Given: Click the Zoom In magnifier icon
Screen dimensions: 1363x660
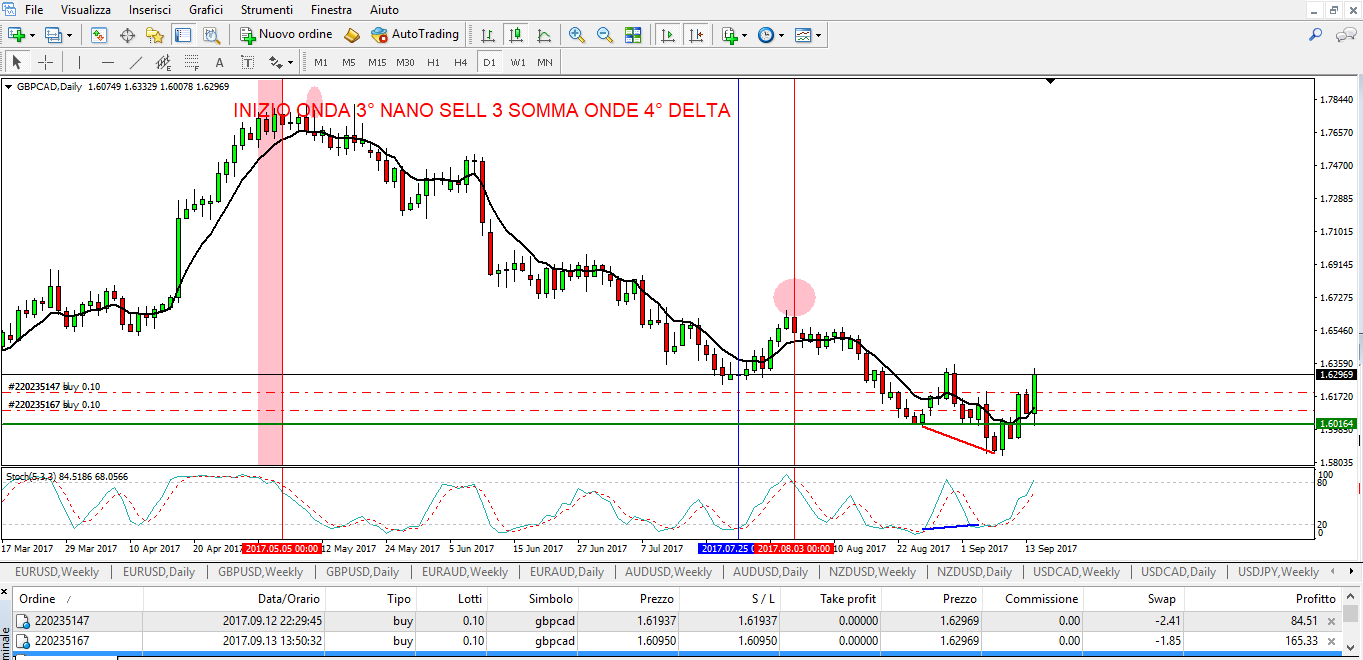Looking at the screenshot, I should click(577, 35).
